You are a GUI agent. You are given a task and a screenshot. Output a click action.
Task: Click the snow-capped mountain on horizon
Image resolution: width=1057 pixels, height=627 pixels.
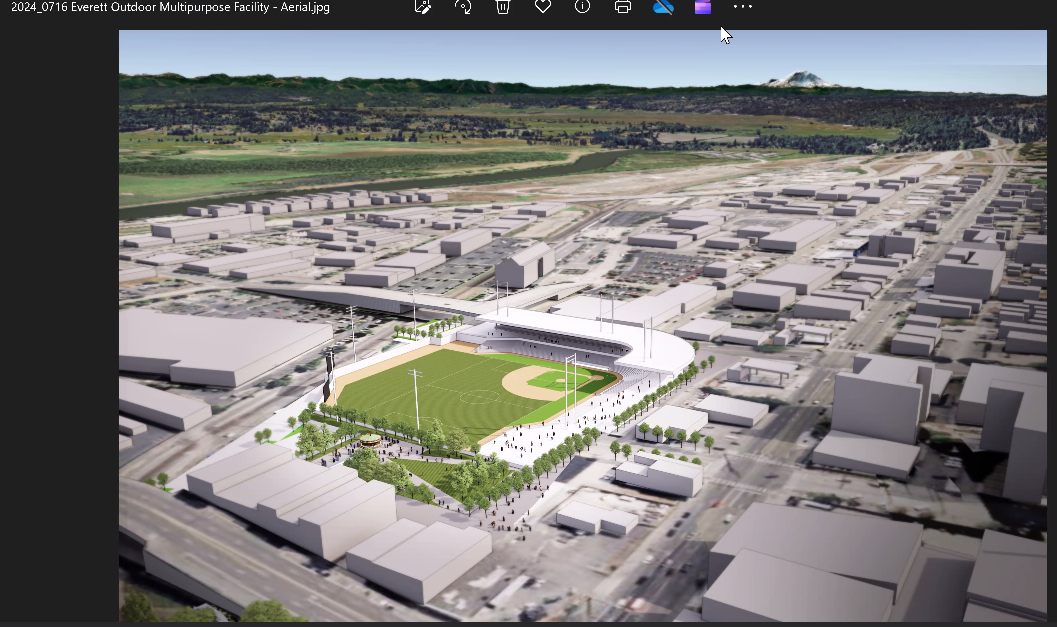point(798,79)
